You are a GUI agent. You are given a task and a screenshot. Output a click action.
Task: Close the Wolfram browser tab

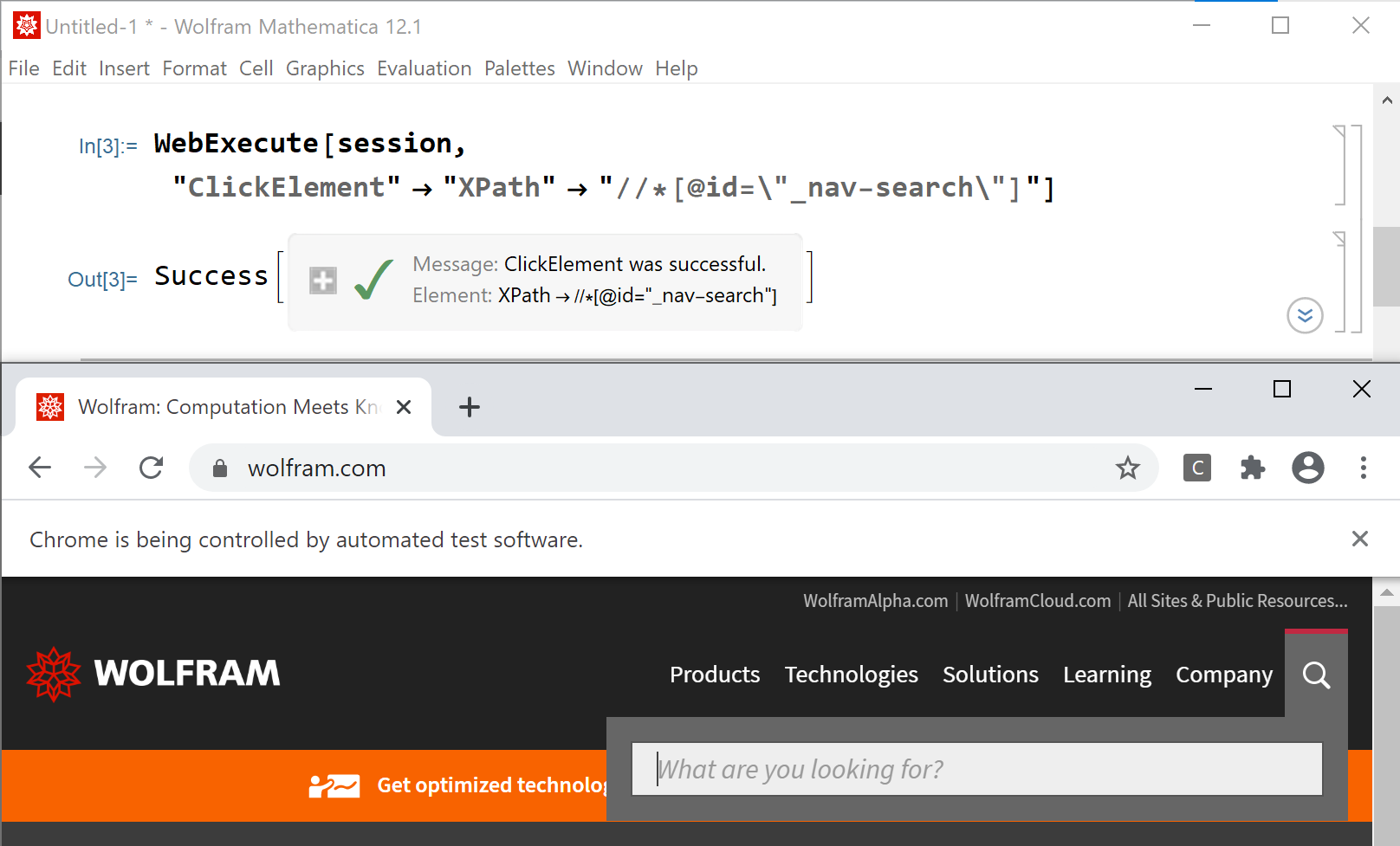tap(404, 407)
